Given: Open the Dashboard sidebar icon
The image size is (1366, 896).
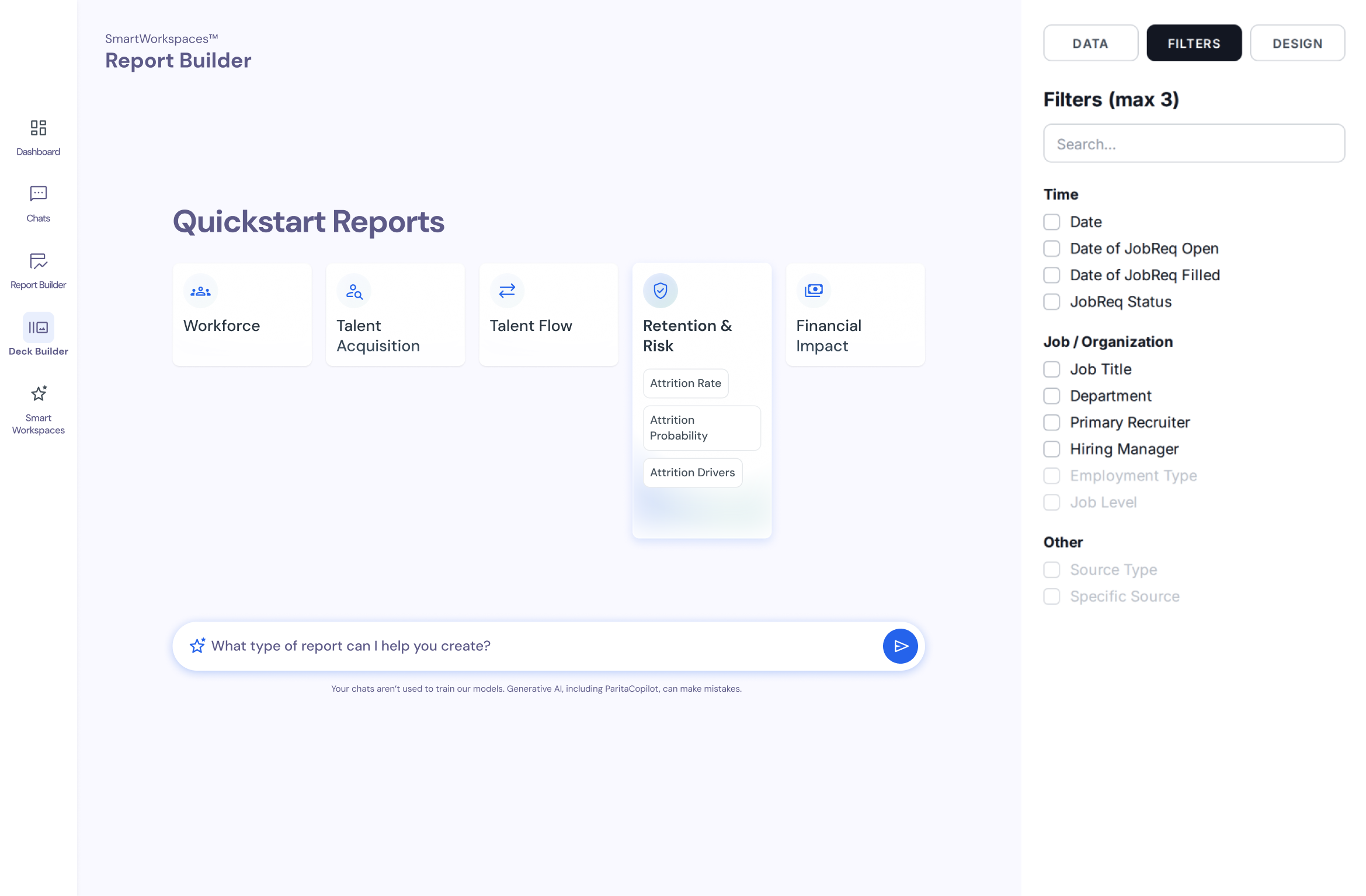Looking at the screenshot, I should tap(39, 128).
